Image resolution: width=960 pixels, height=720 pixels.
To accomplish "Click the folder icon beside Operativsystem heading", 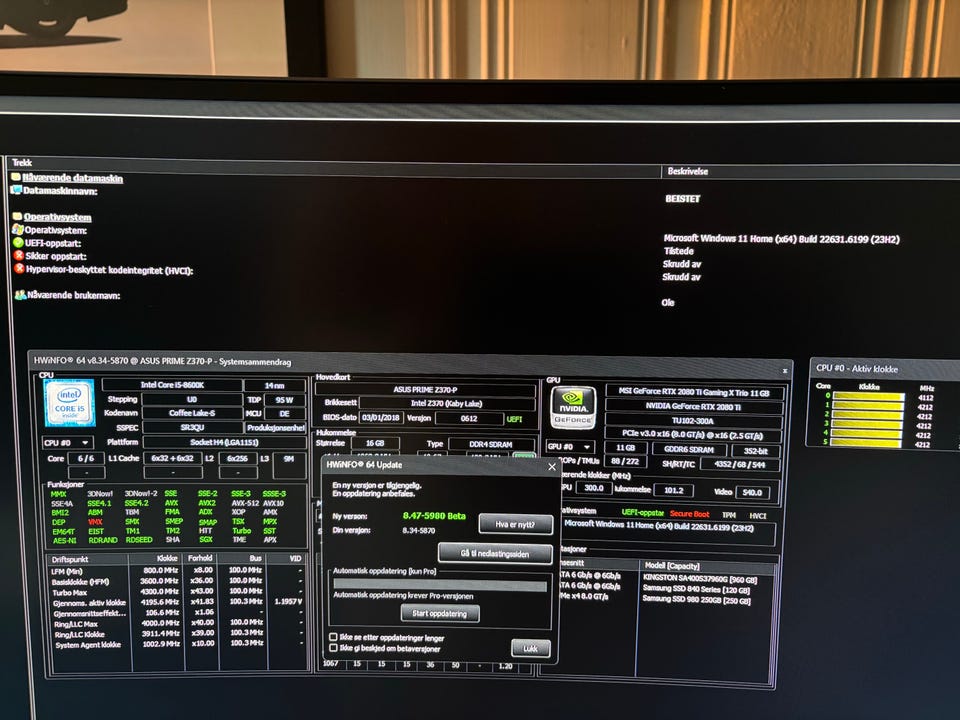I will pyautogui.click(x=18, y=216).
